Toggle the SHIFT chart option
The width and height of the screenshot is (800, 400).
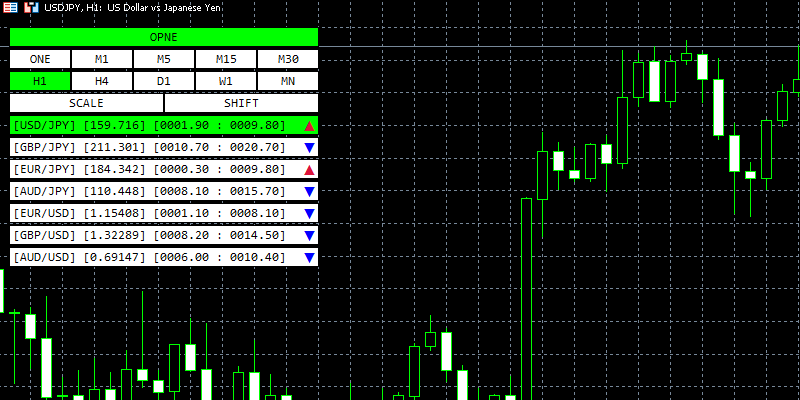point(241,103)
